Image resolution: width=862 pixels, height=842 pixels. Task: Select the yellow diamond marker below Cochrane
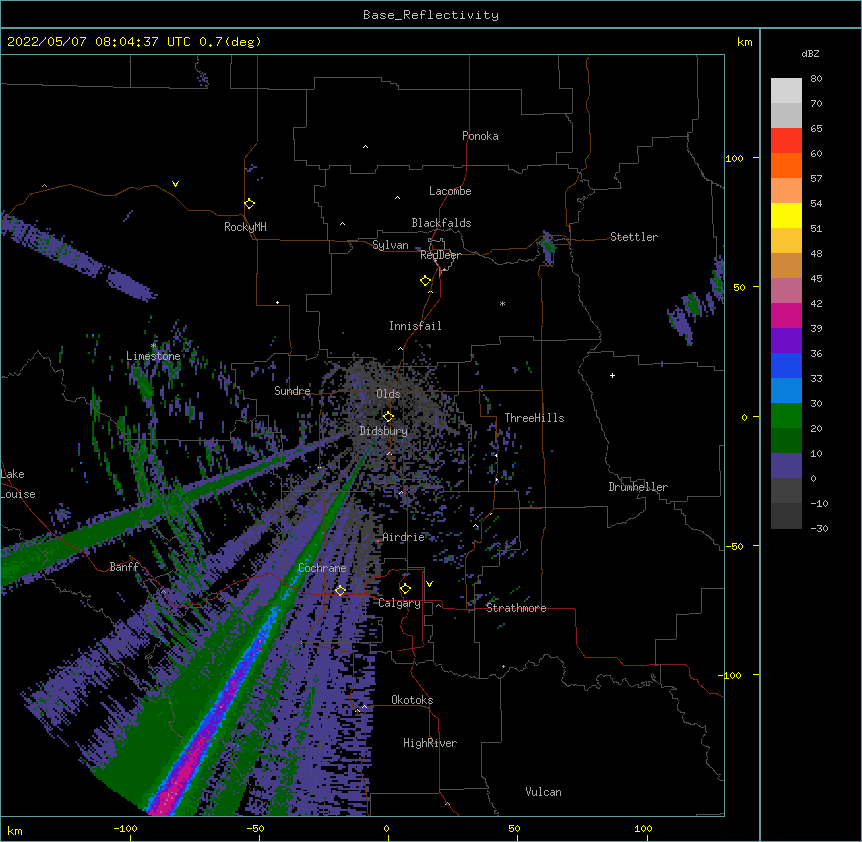coord(340,590)
